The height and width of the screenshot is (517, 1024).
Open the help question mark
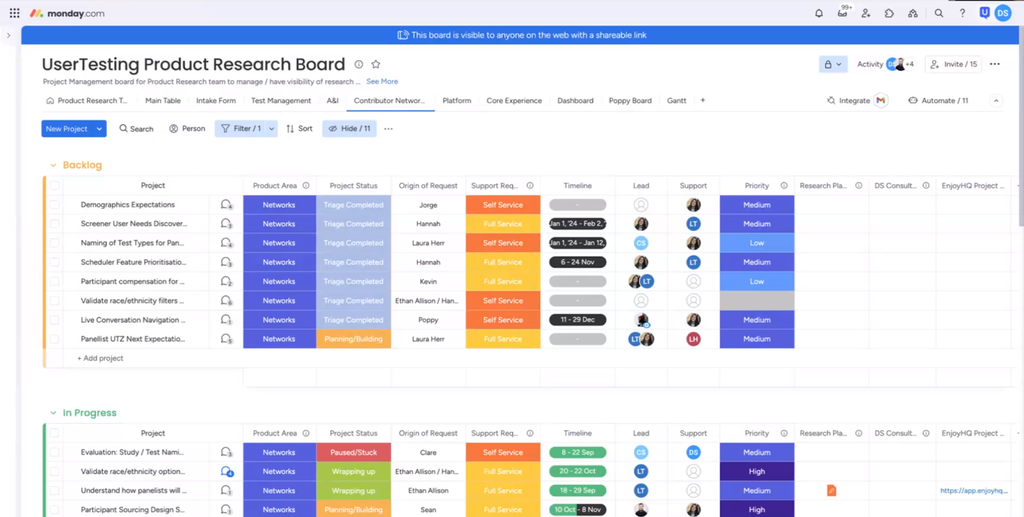[963, 13]
